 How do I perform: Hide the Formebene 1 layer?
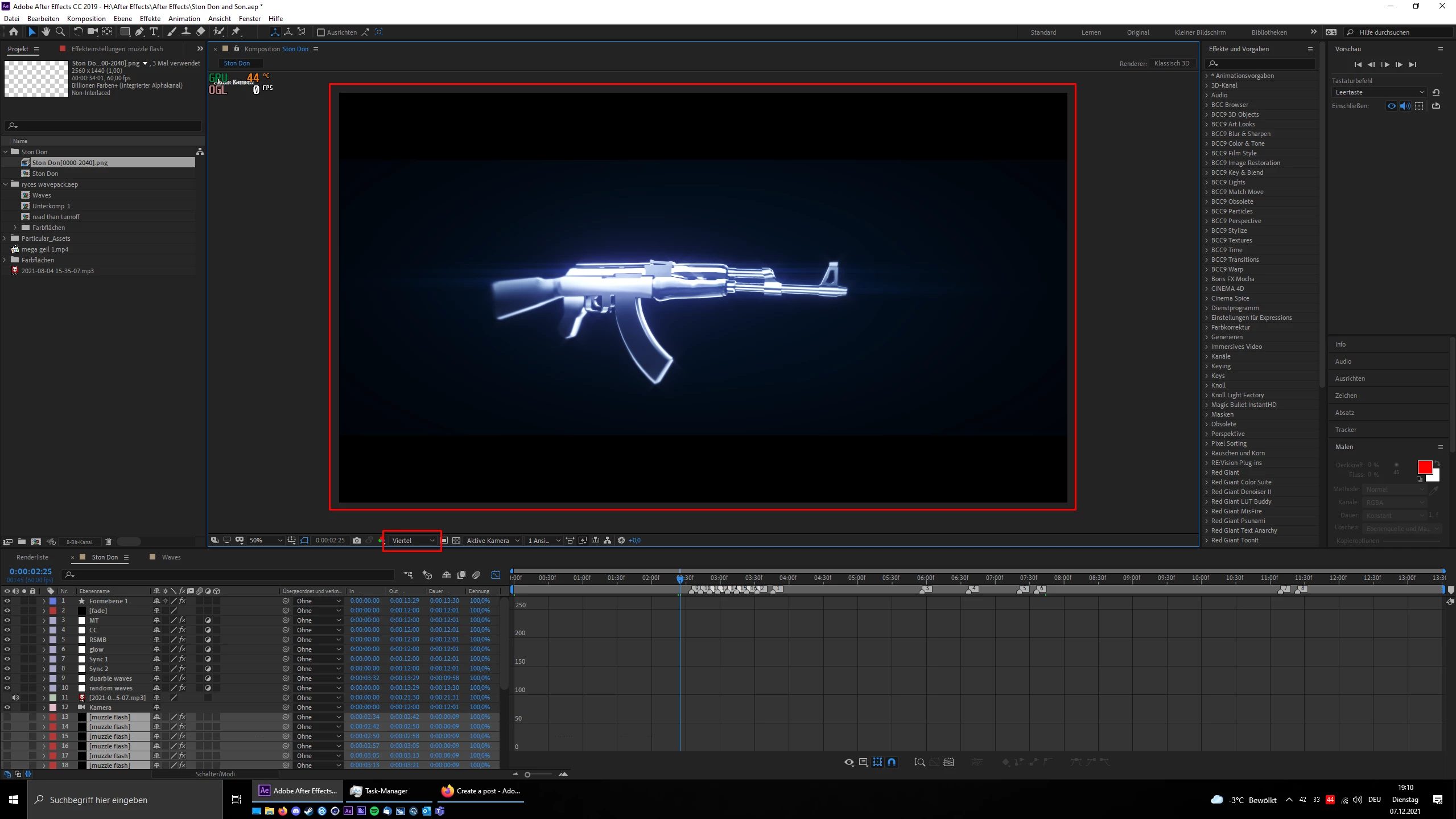(7, 600)
